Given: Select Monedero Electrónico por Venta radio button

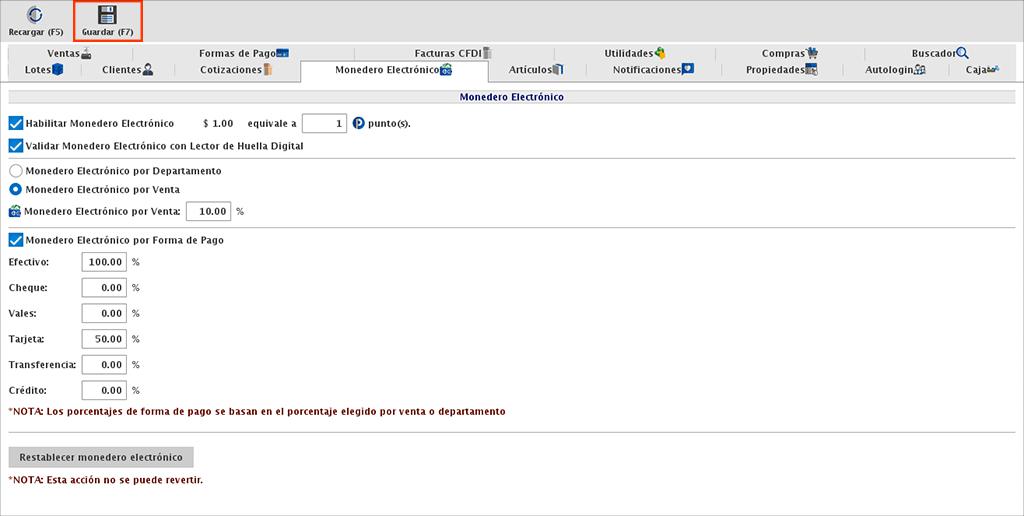Looking at the screenshot, I should click(15, 189).
